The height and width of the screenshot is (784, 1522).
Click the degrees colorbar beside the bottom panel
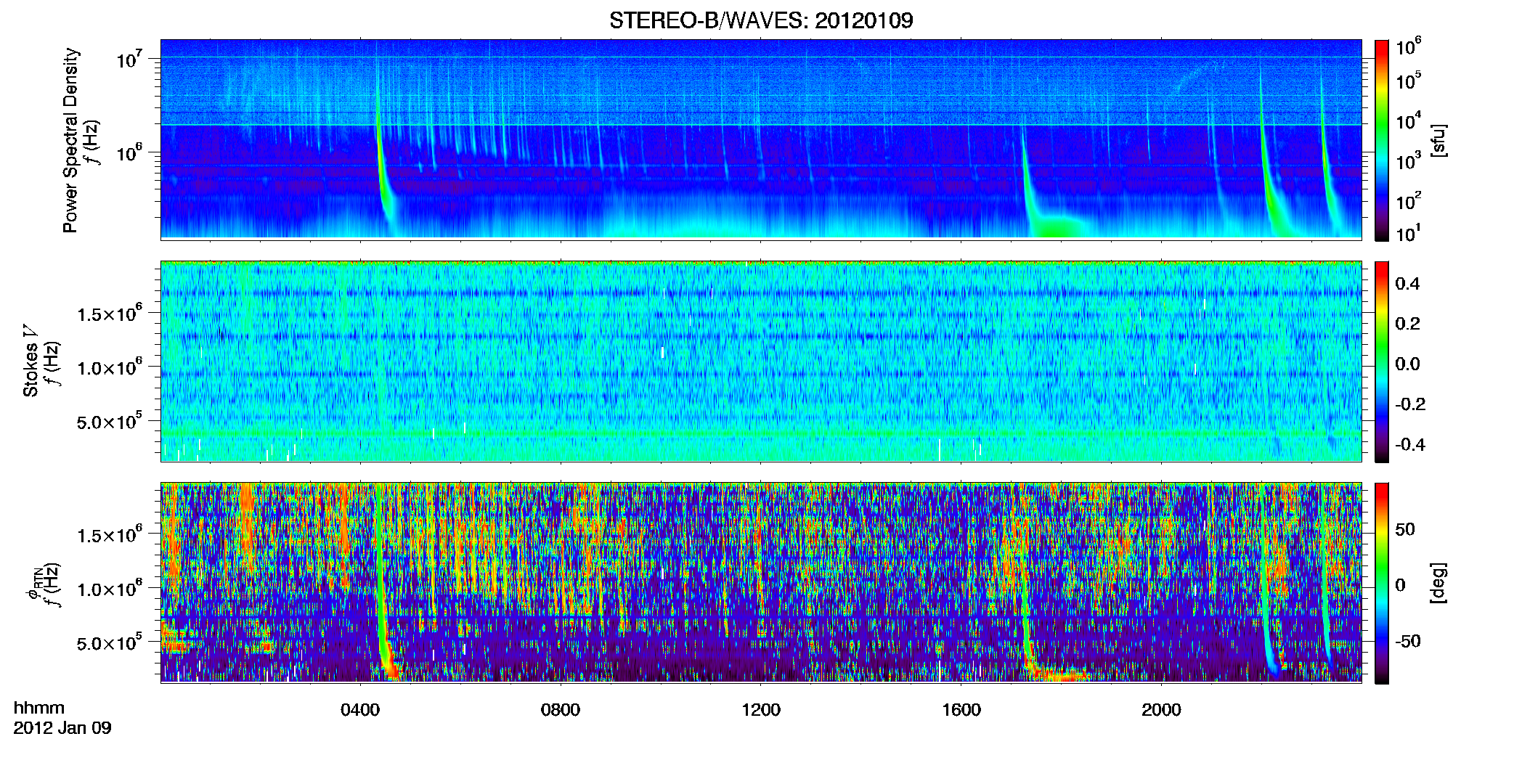pyautogui.click(x=1382, y=583)
